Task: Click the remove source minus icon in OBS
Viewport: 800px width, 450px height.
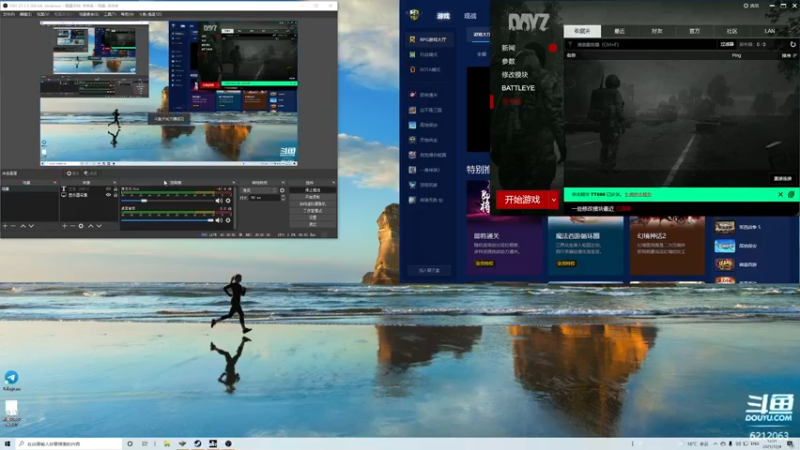Action: pos(72,226)
